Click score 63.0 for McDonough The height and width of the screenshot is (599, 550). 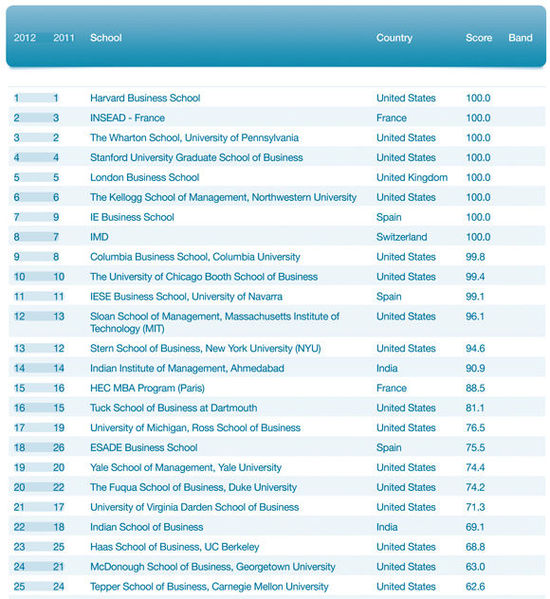(475, 567)
